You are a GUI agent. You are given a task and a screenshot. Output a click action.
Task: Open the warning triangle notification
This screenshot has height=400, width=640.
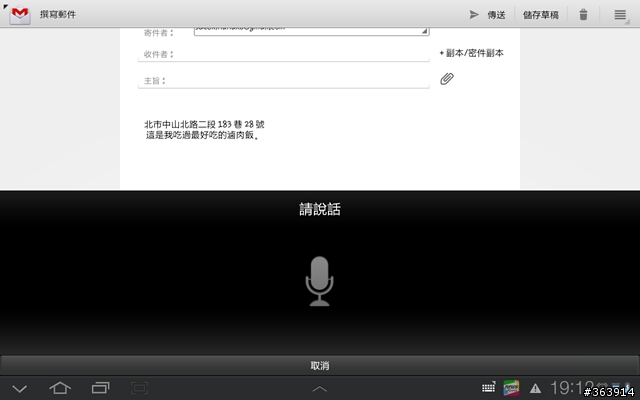535,388
